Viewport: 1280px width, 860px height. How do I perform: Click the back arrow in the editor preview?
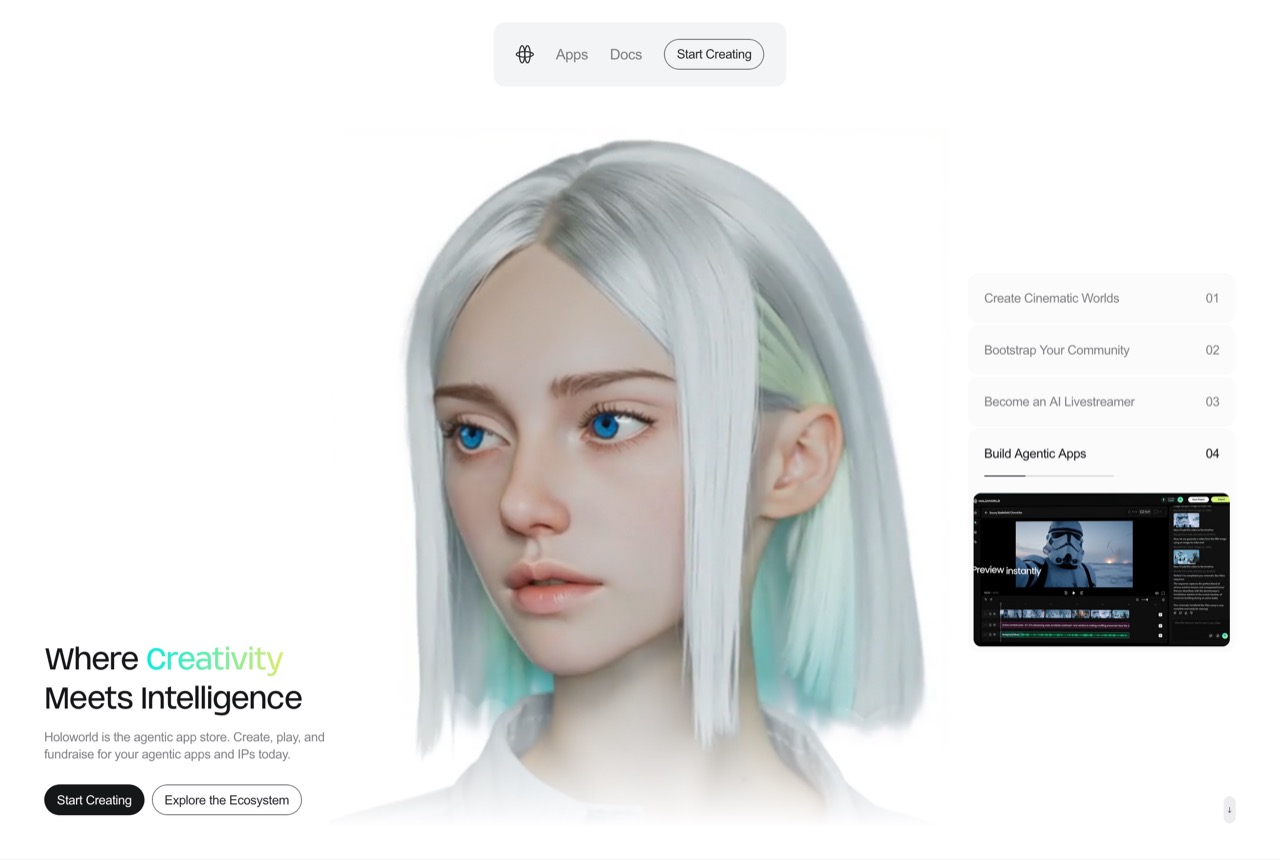coord(986,512)
